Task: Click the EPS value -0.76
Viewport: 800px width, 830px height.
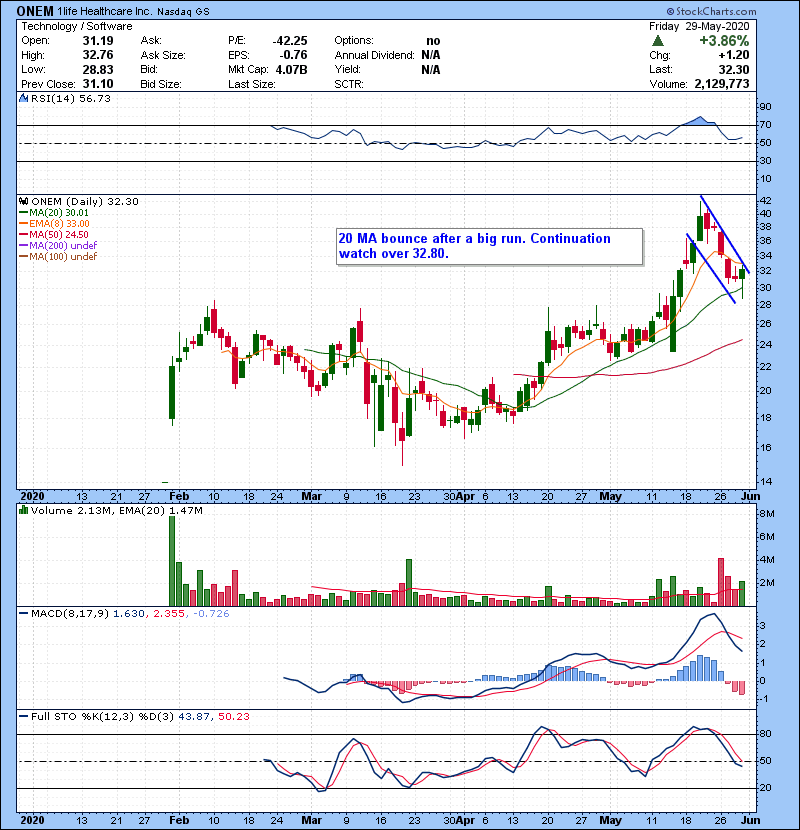Action: 294,55
